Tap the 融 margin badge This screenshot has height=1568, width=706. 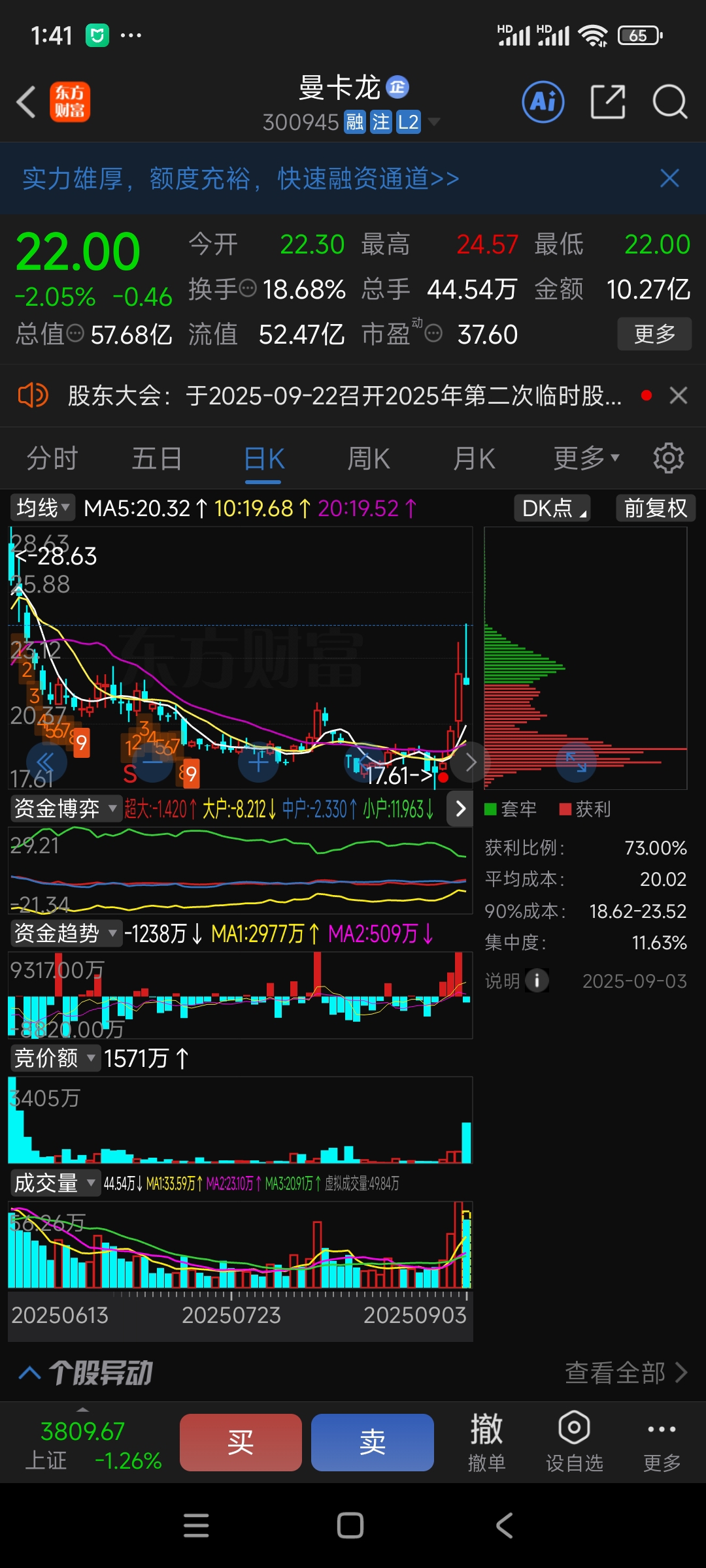(355, 122)
